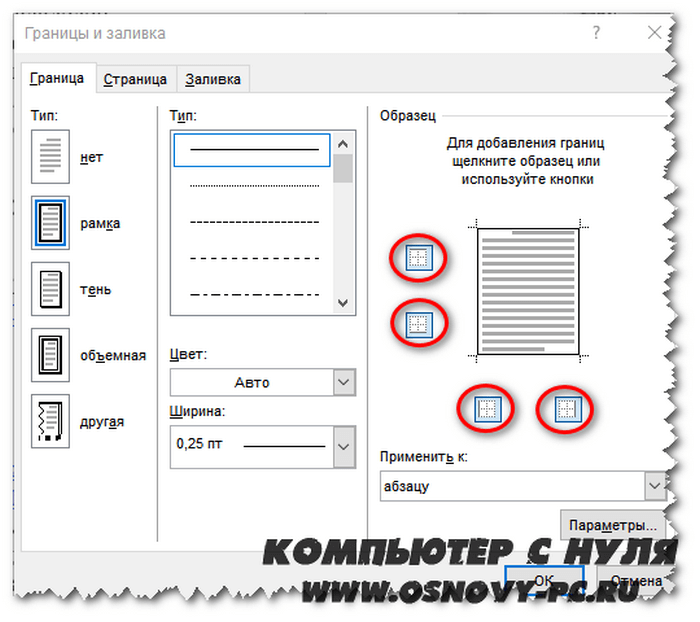Click the 'нет' label text
700x622 pixels.
click(92, 158)
